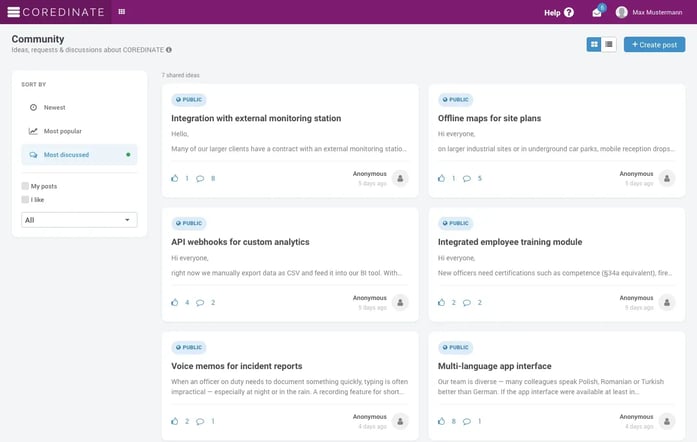Open comments on Multi-language app interface post

click(x=467, y=422)
